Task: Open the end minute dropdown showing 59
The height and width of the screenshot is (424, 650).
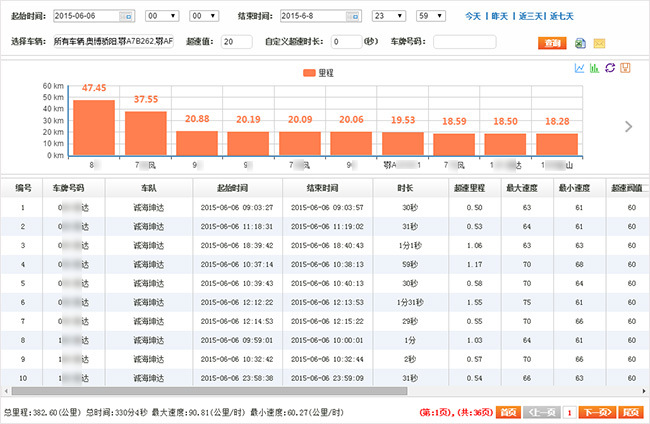Action: [431, 16]
